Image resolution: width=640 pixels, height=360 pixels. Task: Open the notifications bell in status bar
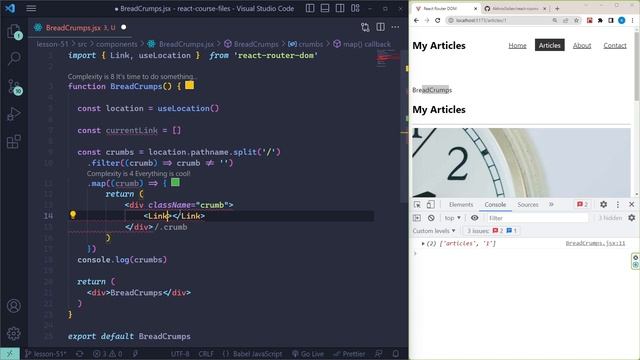point(396,354)
